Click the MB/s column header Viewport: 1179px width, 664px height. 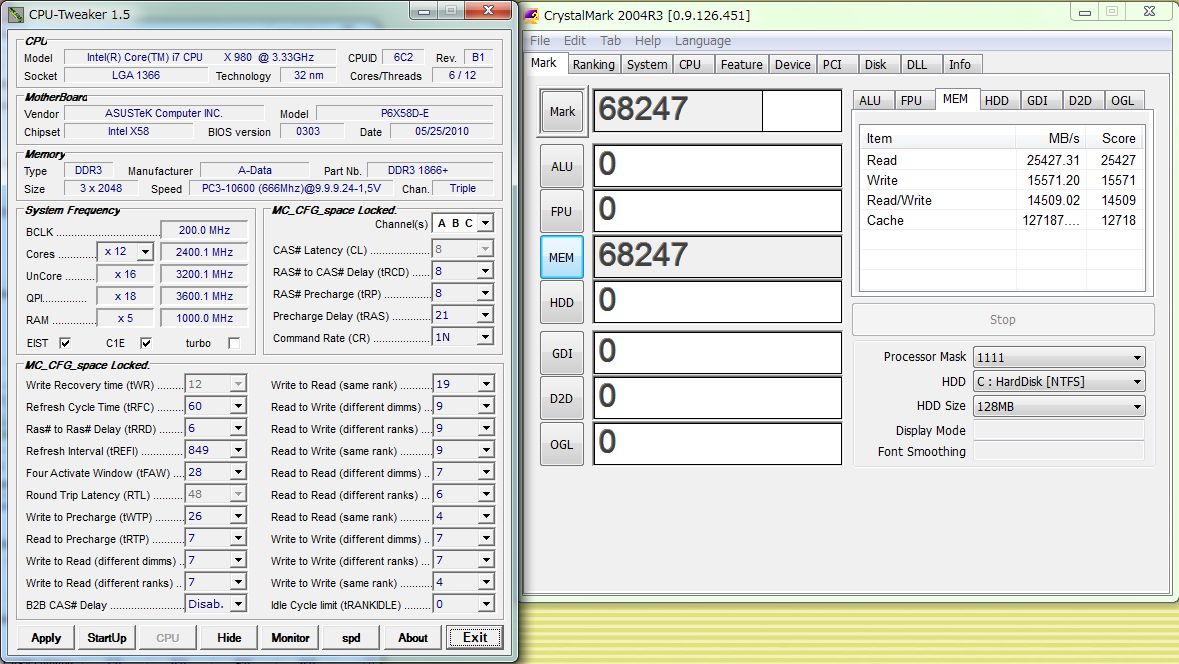pyautogui.click(x=1051, y=138)
